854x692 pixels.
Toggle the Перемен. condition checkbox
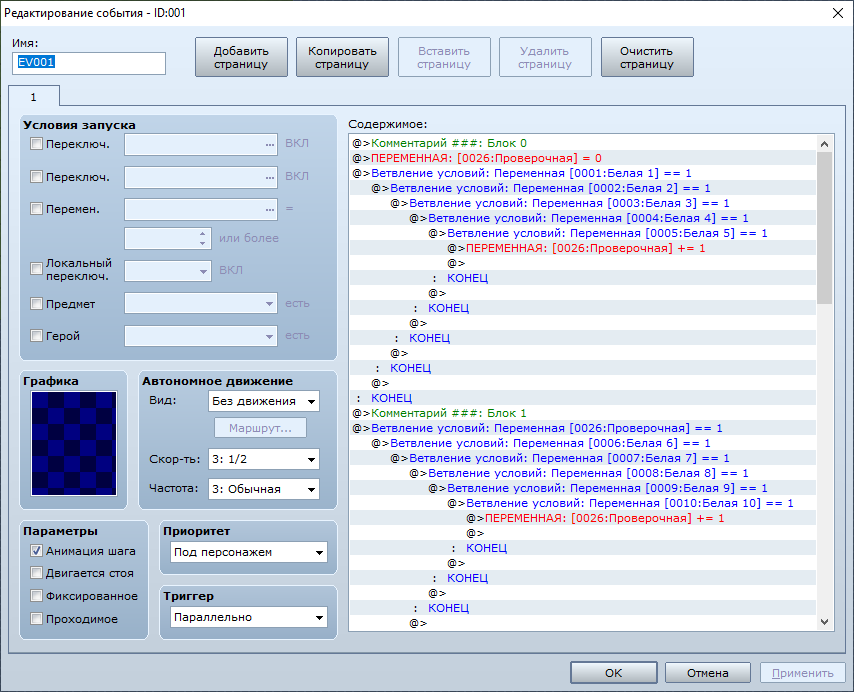(36, 209)
